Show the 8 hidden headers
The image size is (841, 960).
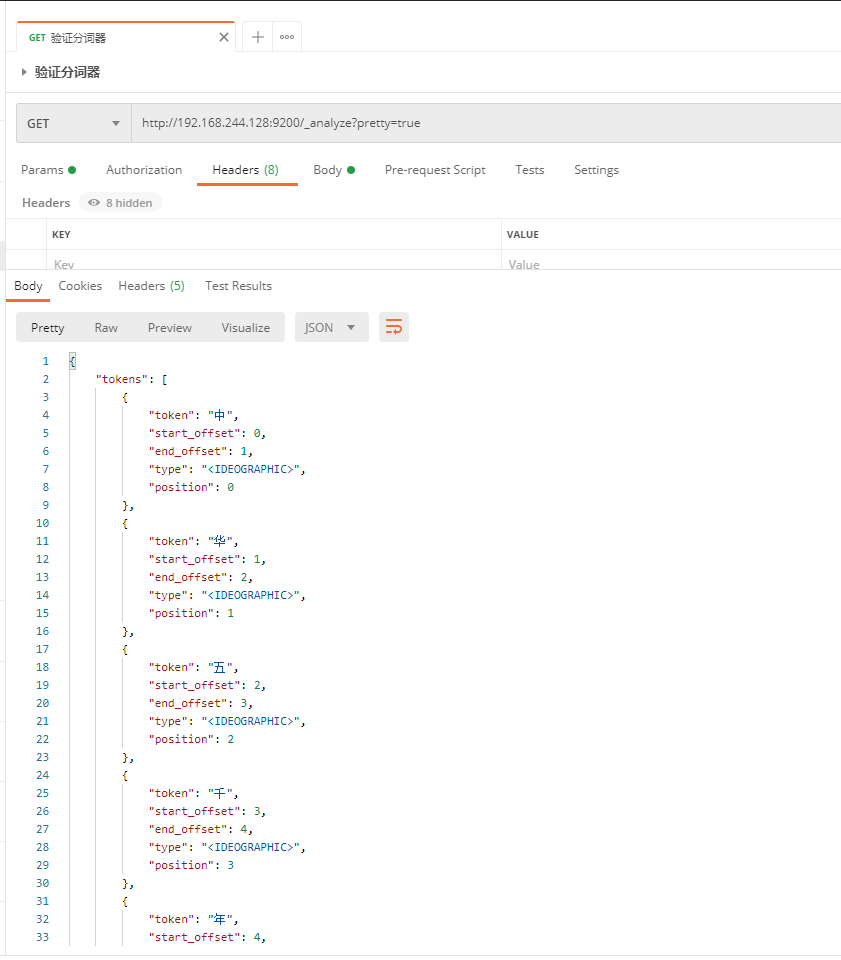pos(121,203)
